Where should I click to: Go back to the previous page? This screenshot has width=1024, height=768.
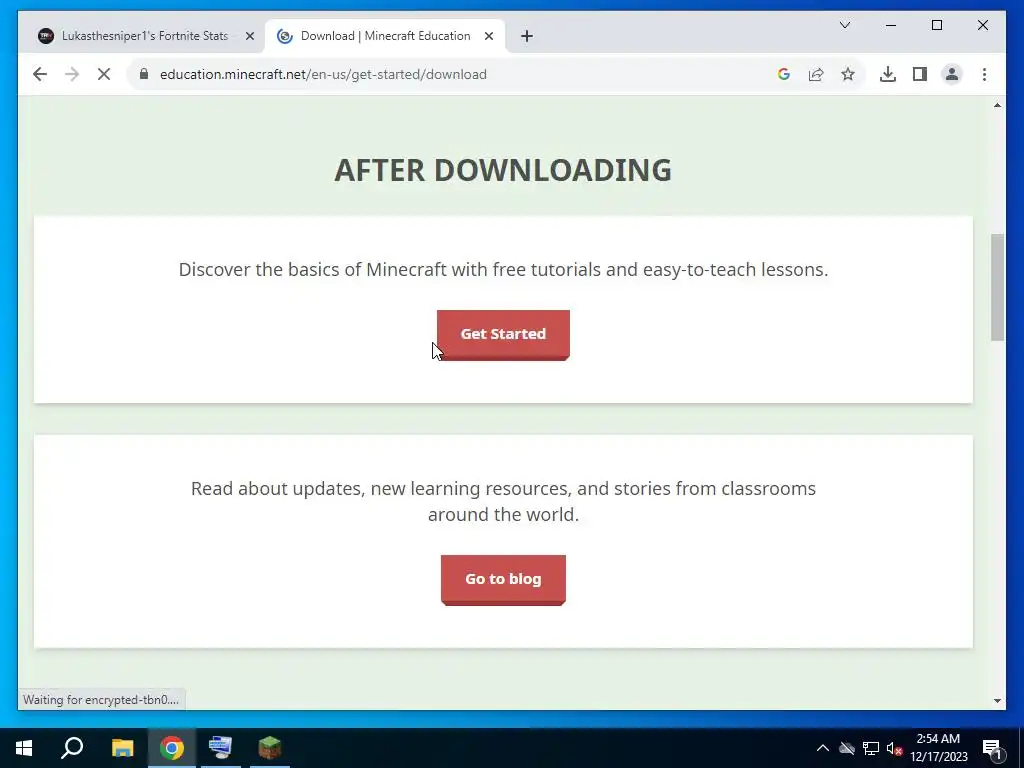coord(40,74)
